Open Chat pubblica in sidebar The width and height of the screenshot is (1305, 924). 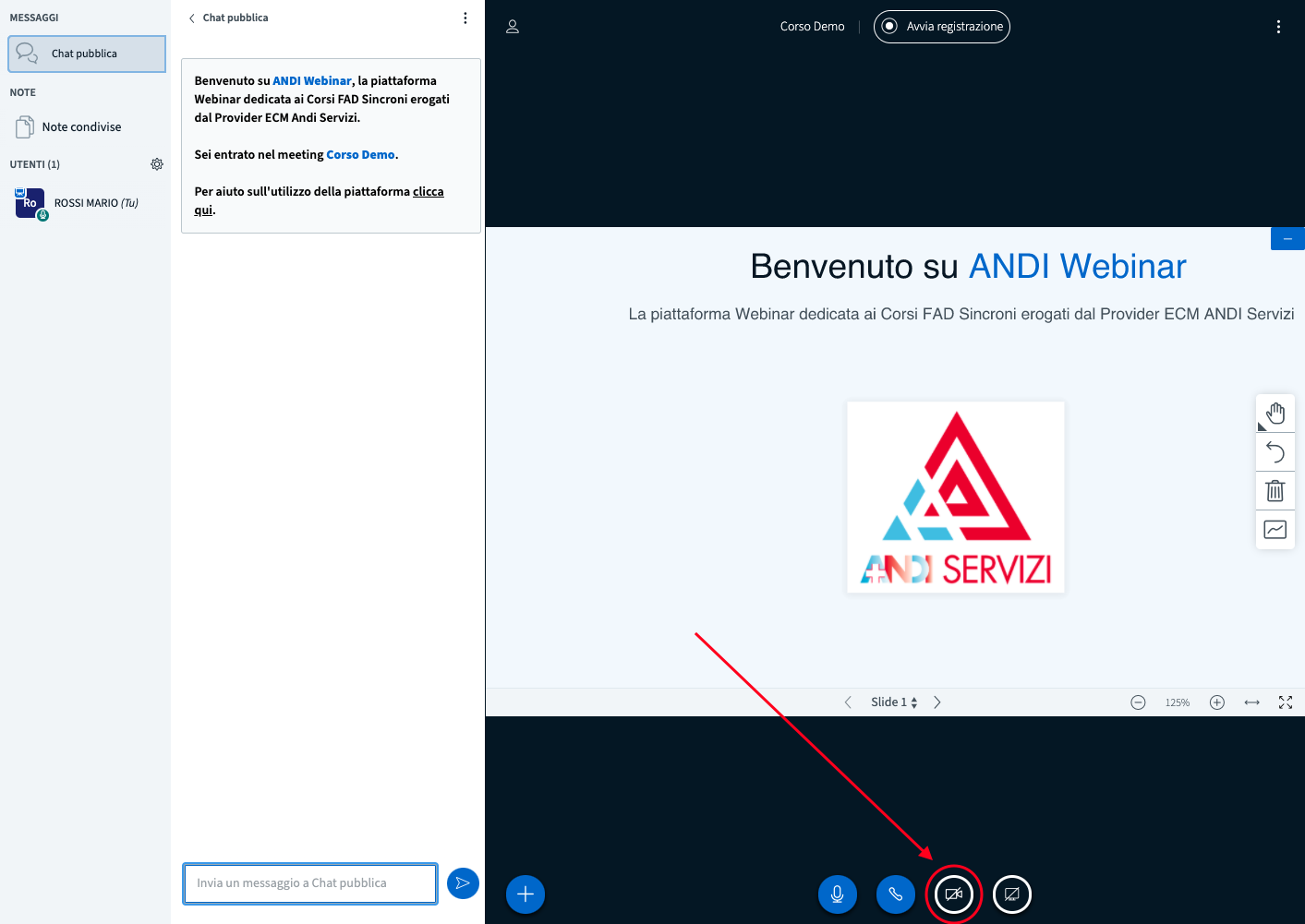pyautogui.click(x=87, y=54)
